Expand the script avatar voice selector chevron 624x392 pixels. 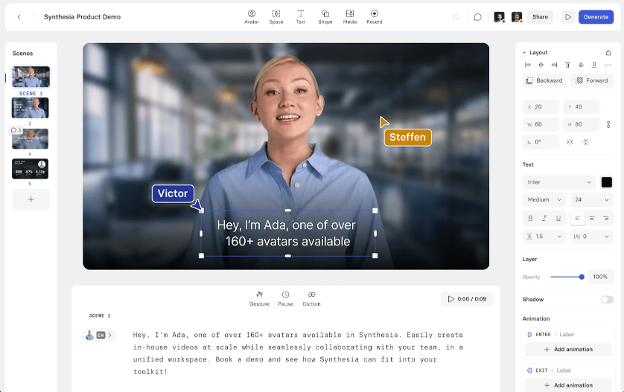[110, 335]
